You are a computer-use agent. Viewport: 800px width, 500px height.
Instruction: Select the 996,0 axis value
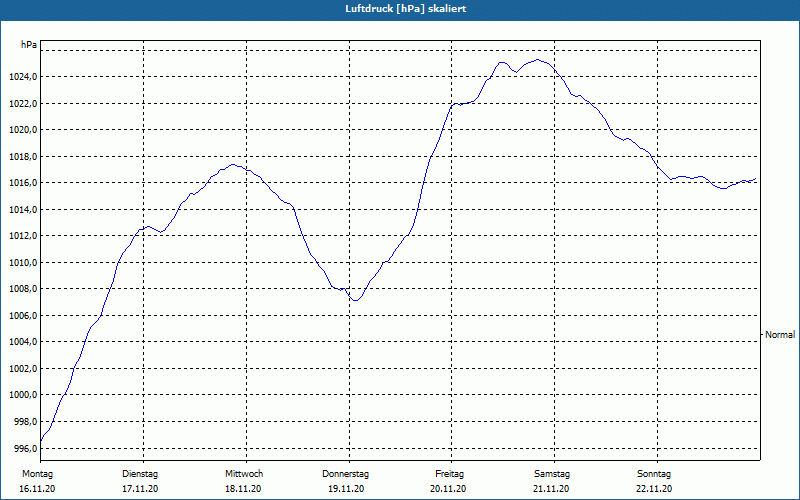[25, 448]
